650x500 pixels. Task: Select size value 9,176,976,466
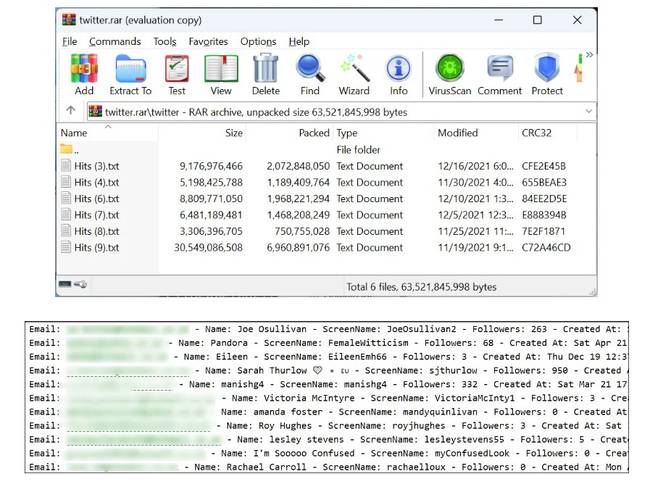211,166
